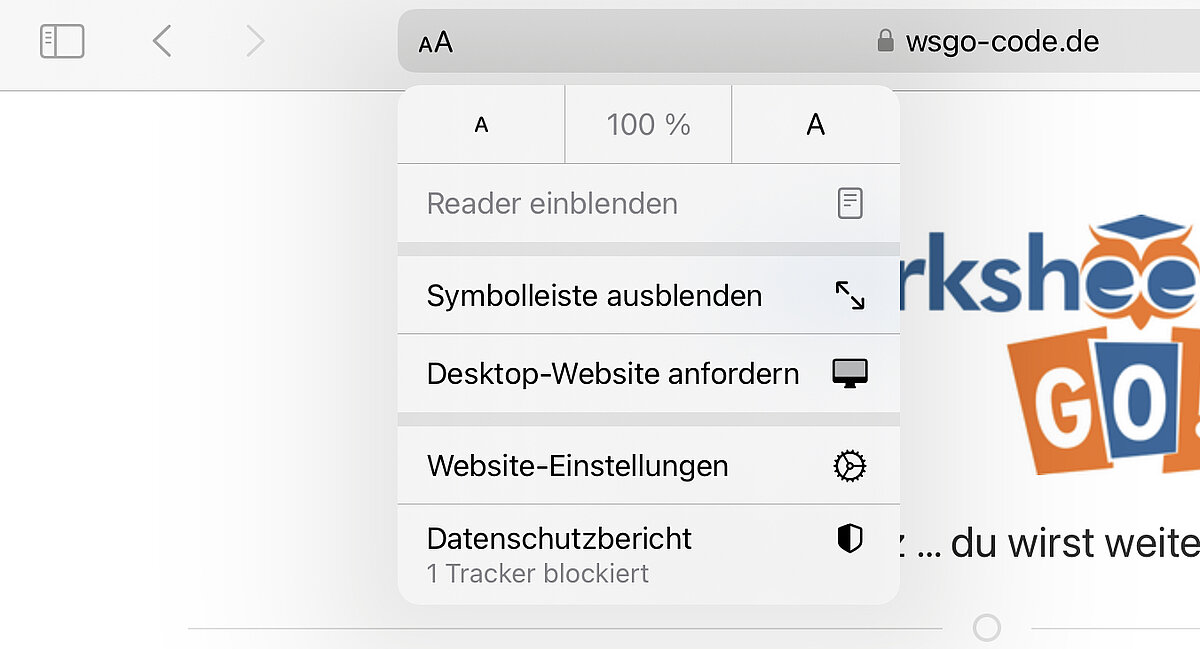
Task: Click the Reader page icon
Action: tap(850, 204)
